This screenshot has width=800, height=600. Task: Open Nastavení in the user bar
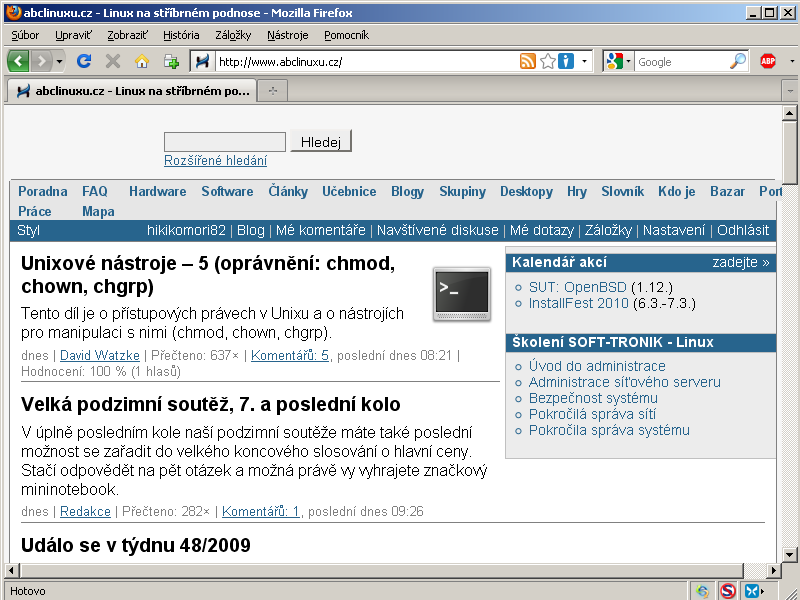point(674,230)
